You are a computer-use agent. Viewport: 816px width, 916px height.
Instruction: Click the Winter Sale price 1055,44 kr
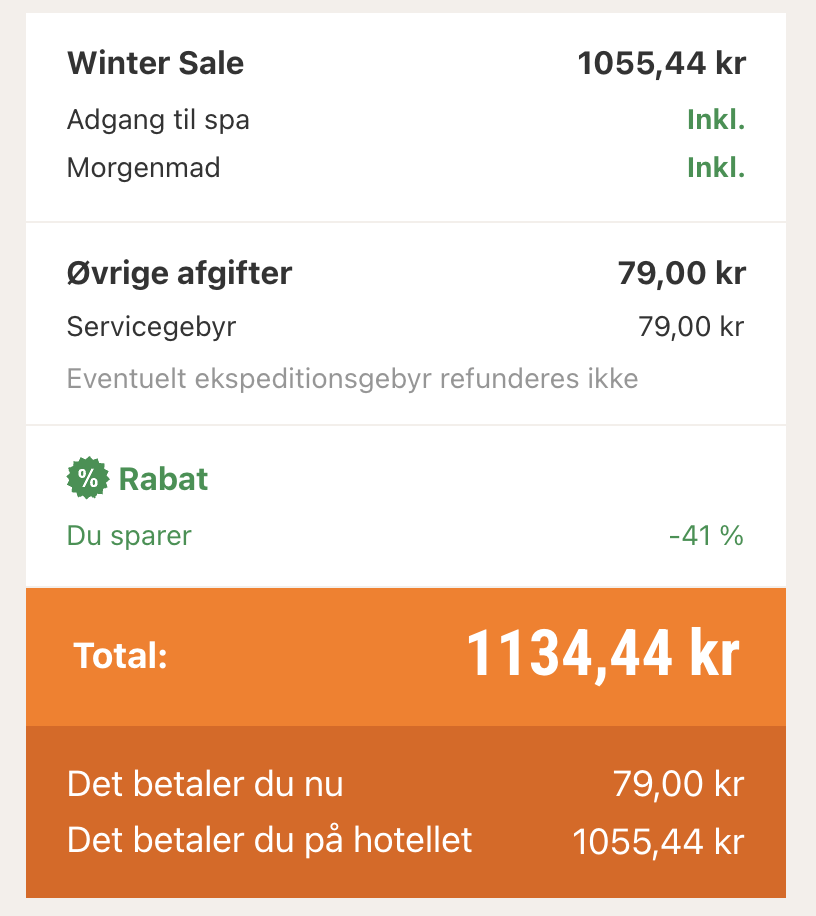pos(661,64)
